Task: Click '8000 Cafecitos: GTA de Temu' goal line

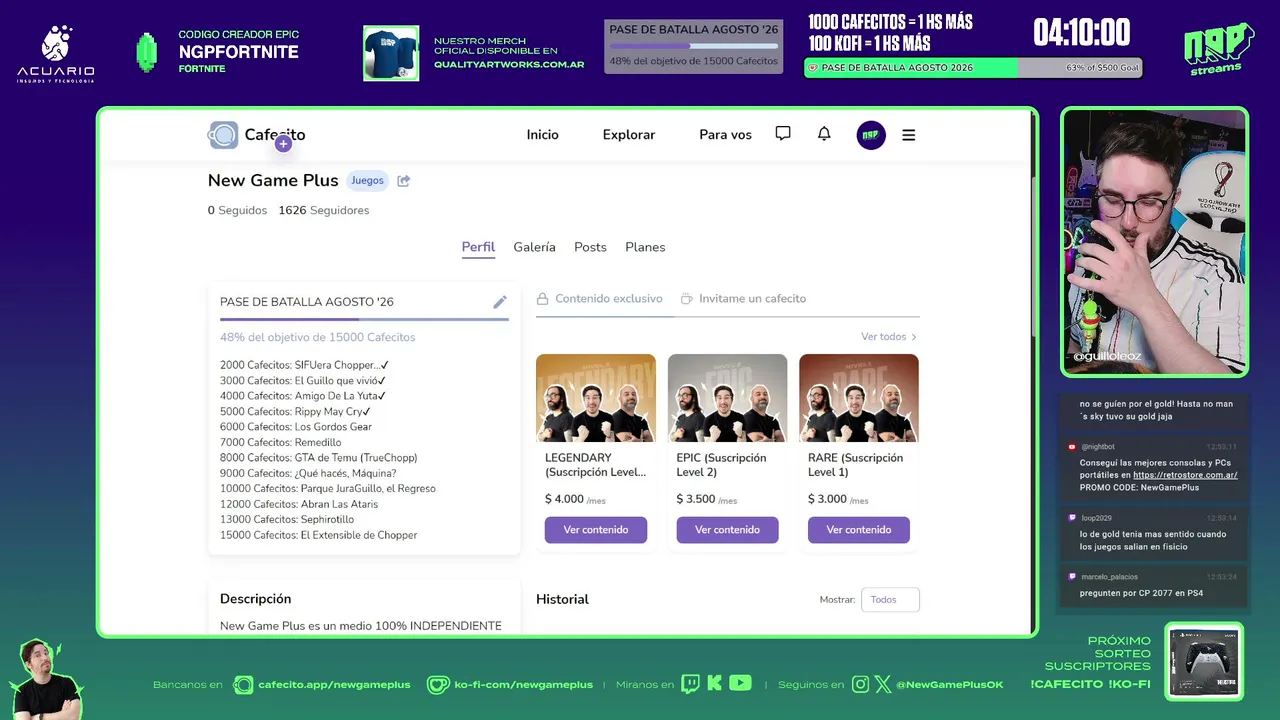Action: tap(319, 458)
